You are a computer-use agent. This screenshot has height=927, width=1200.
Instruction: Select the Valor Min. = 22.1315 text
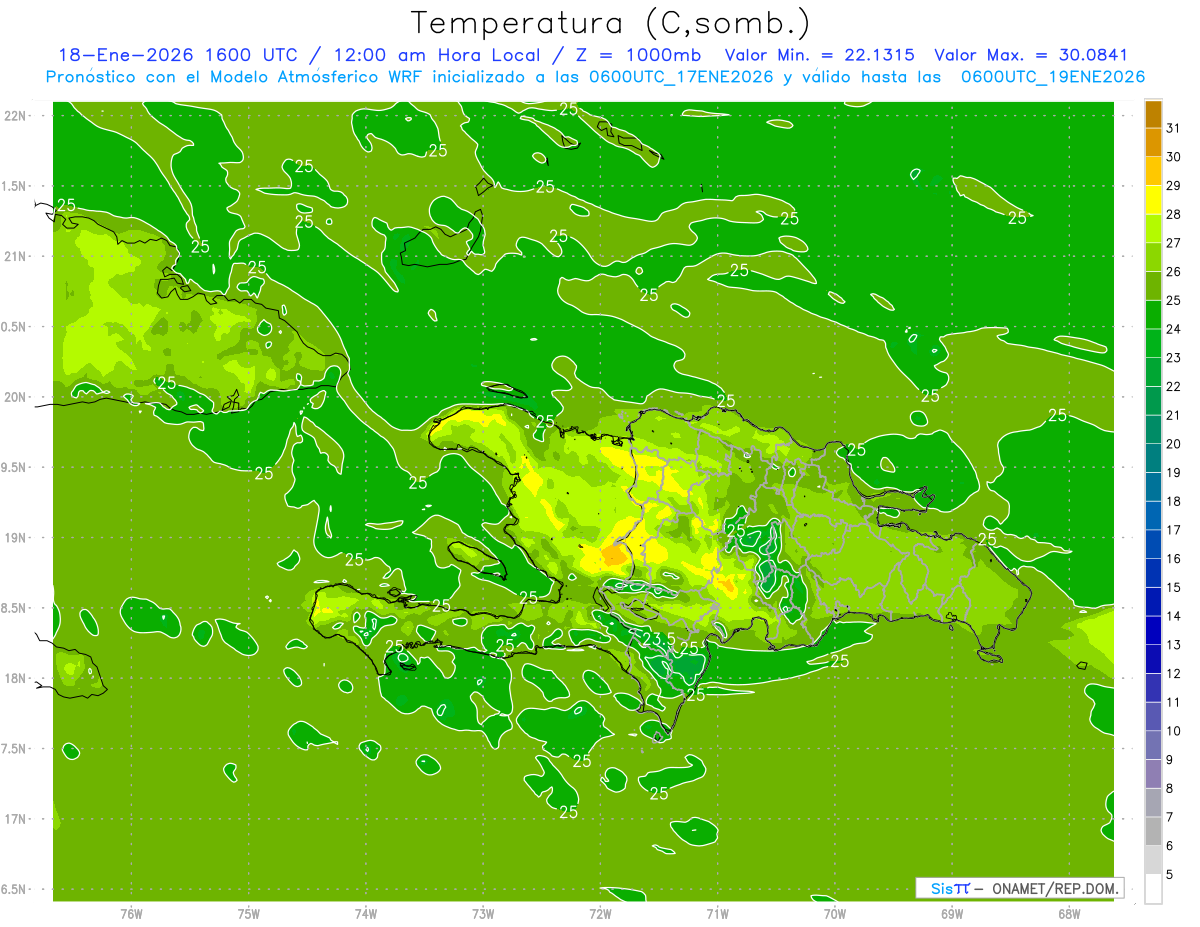tap(819, 55)
